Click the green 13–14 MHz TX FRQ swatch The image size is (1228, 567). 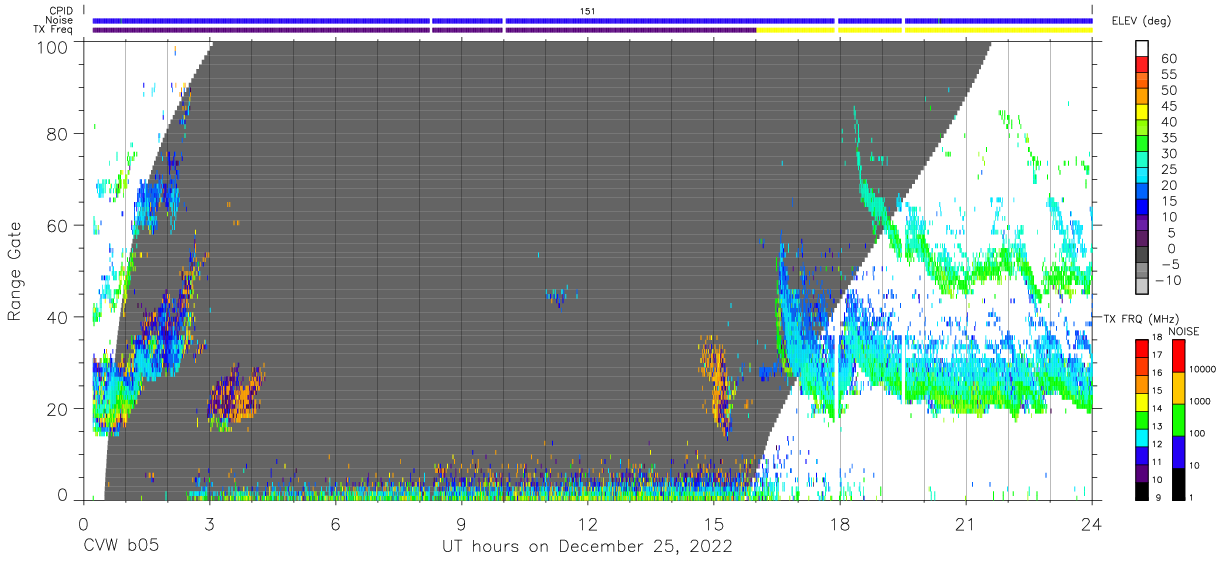click(x=1143, y=418)
